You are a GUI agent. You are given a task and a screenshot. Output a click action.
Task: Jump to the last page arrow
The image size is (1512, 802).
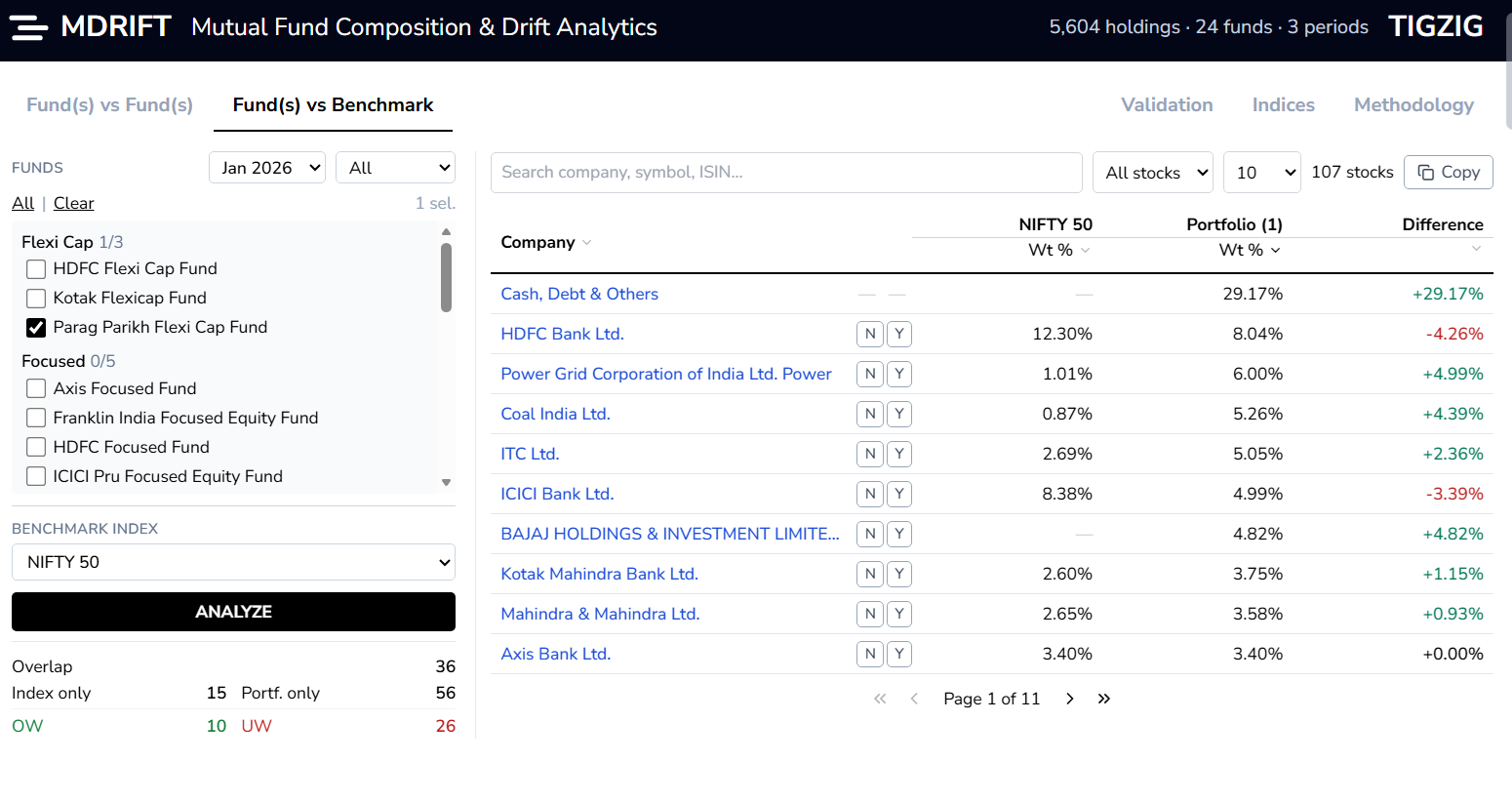tap(1104, 699)
